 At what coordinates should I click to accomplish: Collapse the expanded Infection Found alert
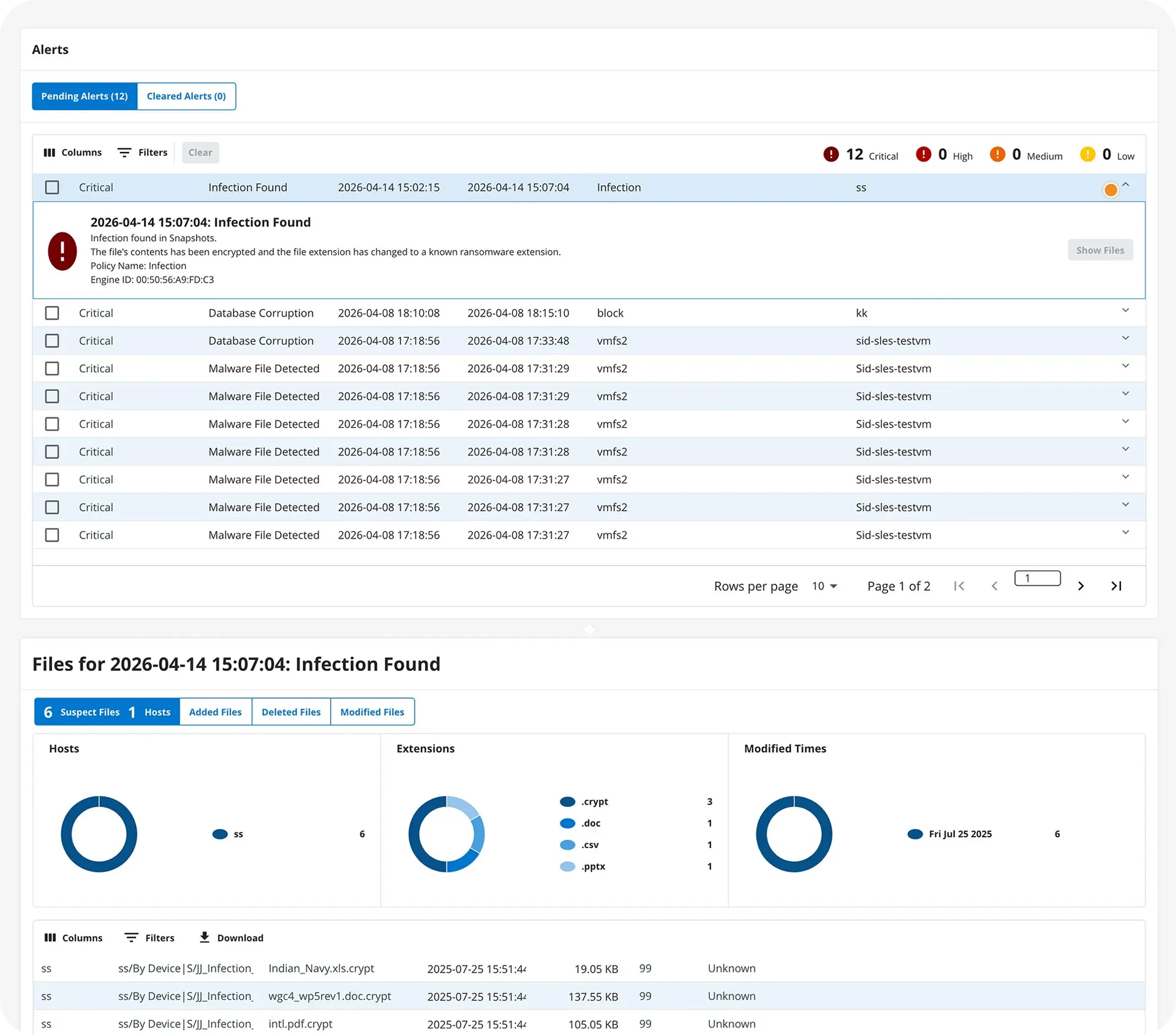pyautogui.click(x=1126, y=184)
